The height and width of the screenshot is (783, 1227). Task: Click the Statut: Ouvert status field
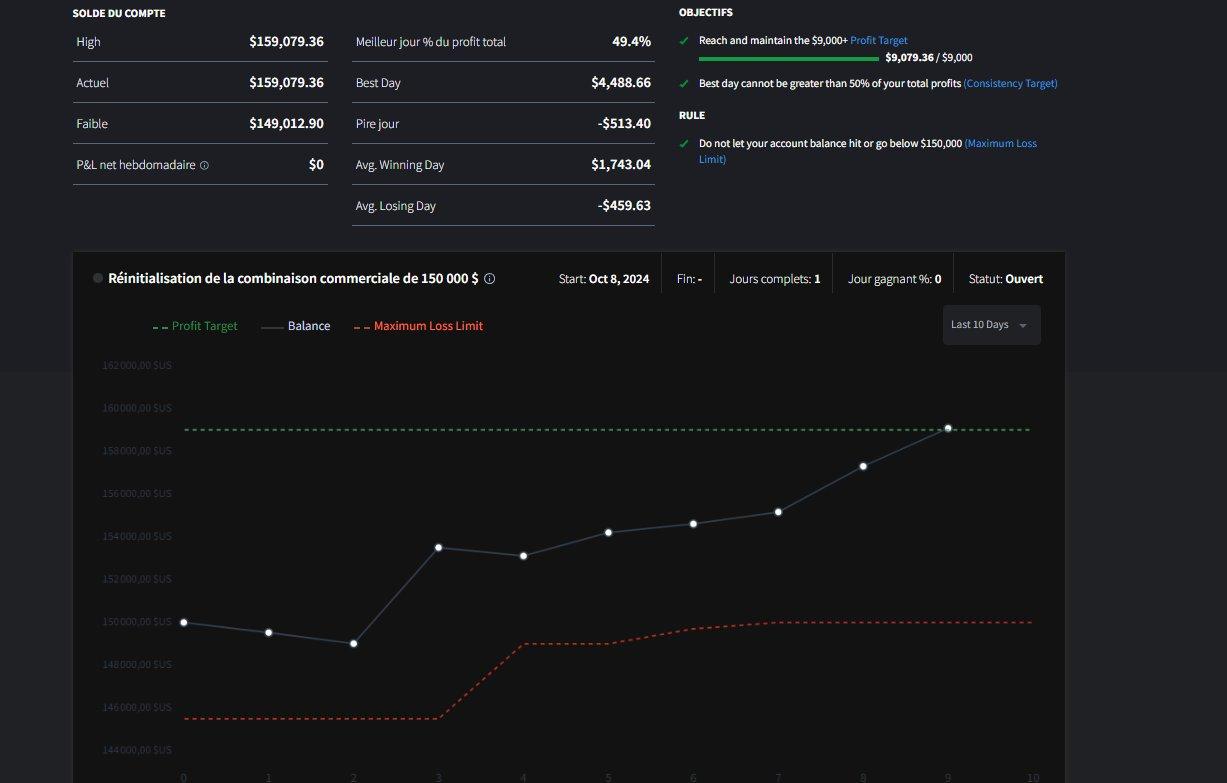(x=1005, y=279)
